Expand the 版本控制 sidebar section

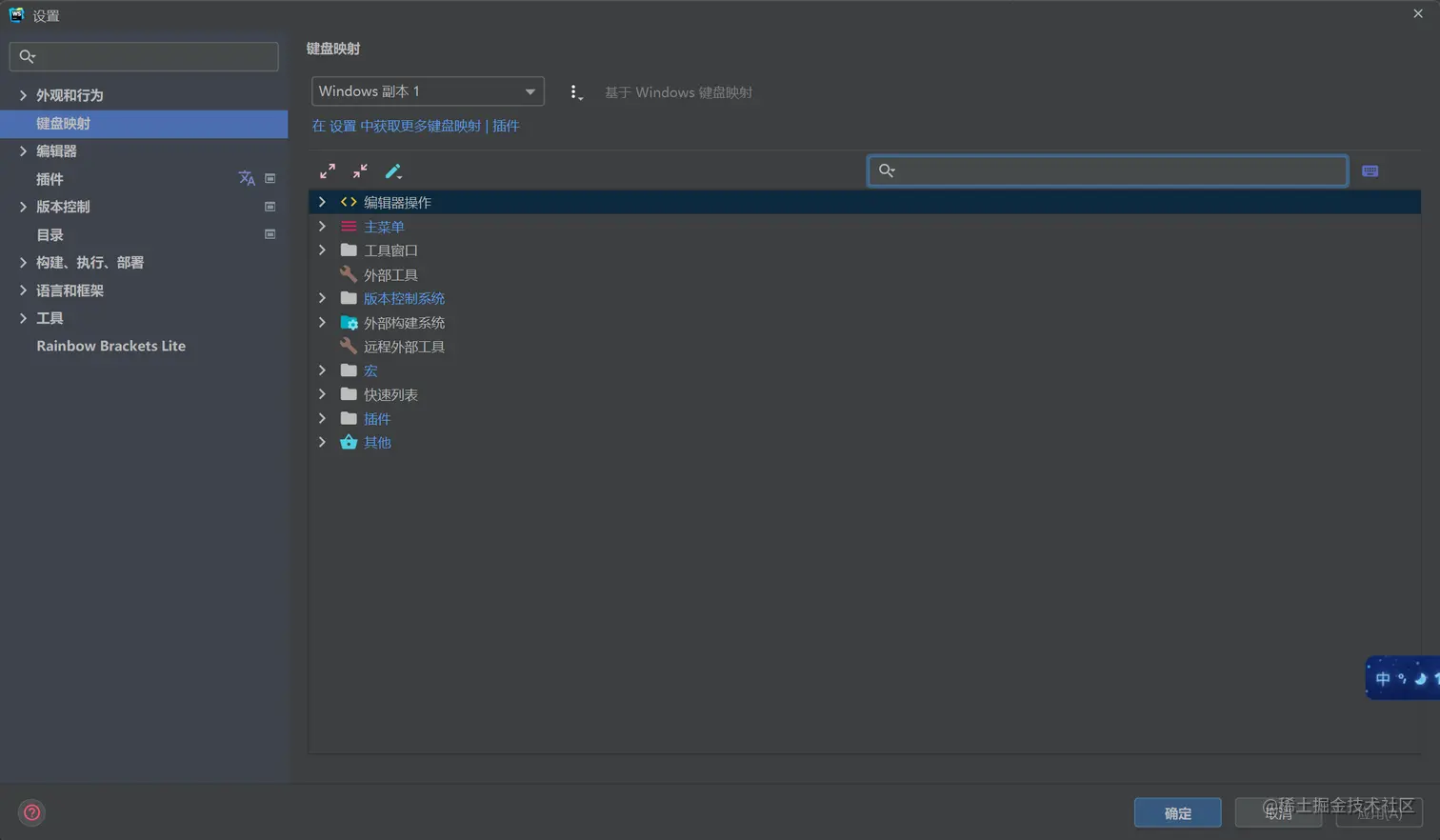tap(23, 207)
